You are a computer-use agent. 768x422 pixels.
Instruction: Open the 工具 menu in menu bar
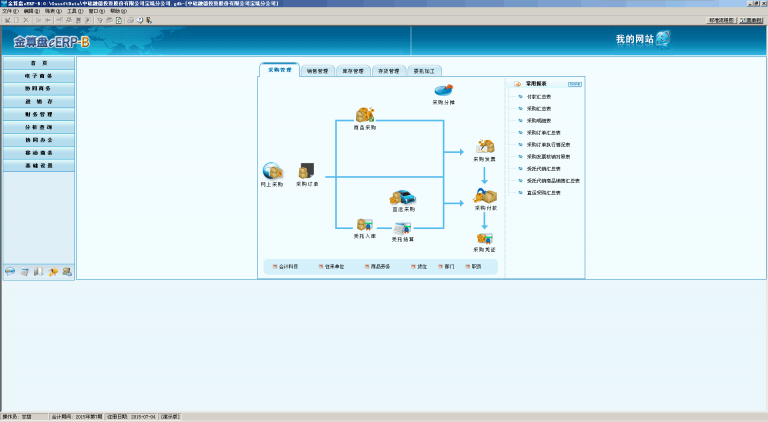(x=73, y=11)
